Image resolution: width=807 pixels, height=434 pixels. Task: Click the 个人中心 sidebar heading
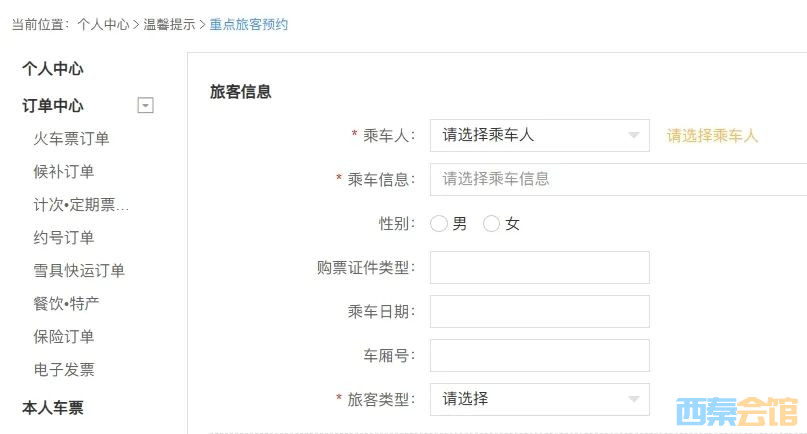pos(52,68)
